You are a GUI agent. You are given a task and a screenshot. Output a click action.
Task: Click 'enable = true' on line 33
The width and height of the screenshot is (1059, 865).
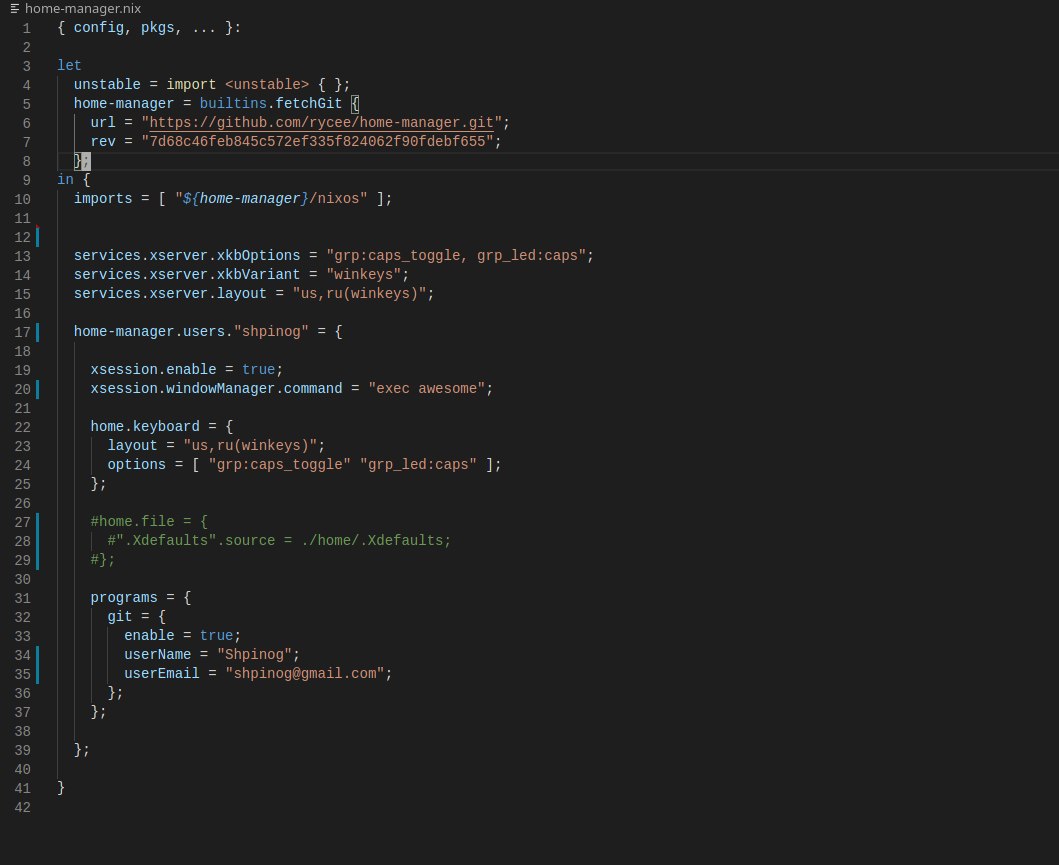(x=178, y=635)
